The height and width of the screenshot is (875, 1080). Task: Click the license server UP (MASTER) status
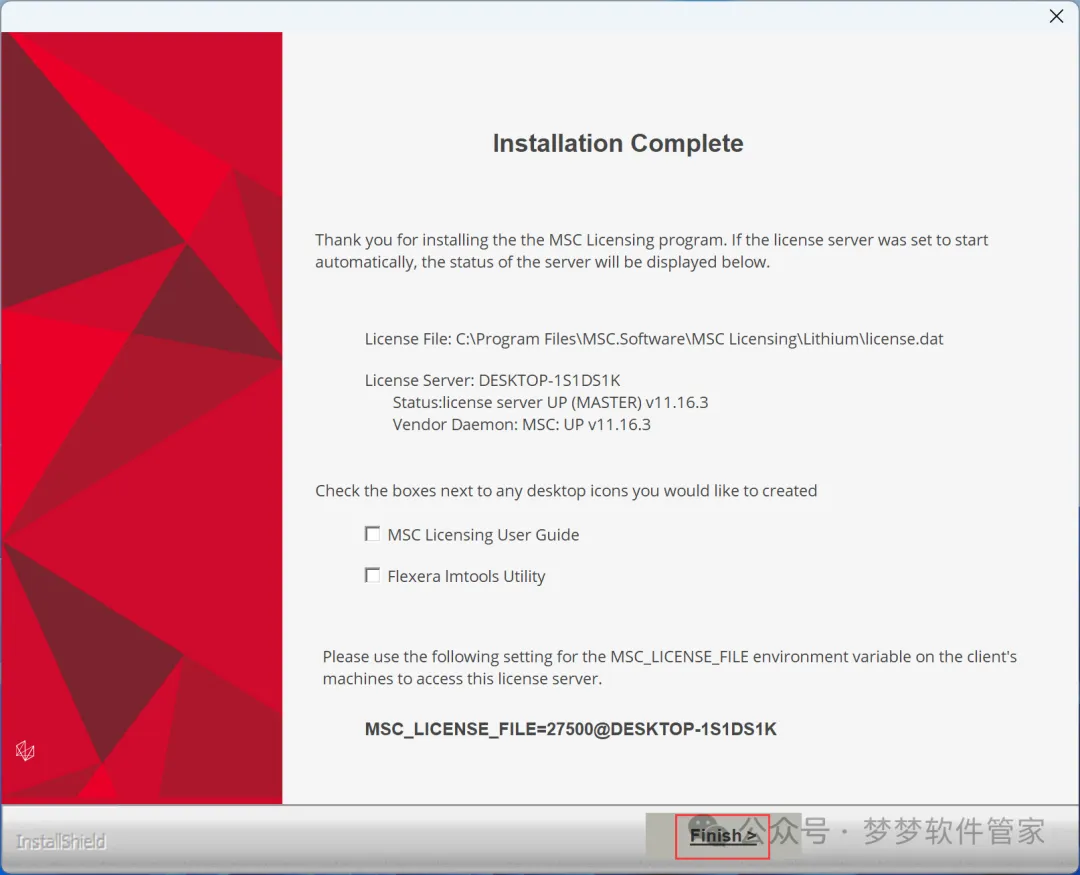(550, 402)
